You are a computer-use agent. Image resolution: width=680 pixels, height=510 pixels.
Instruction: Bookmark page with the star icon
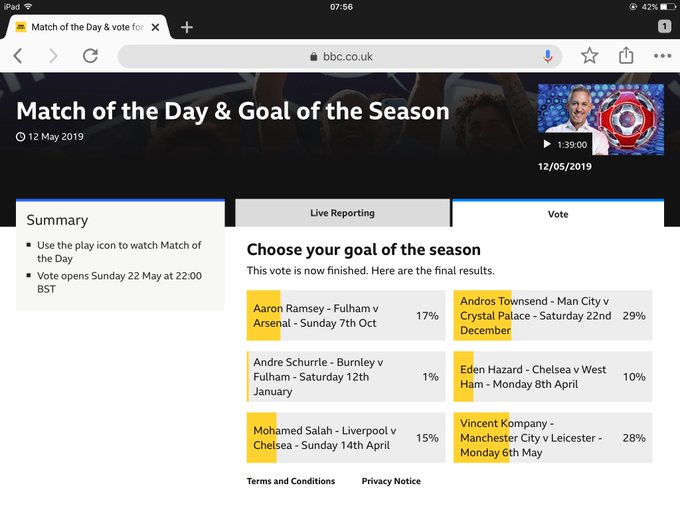coord(590,56)
